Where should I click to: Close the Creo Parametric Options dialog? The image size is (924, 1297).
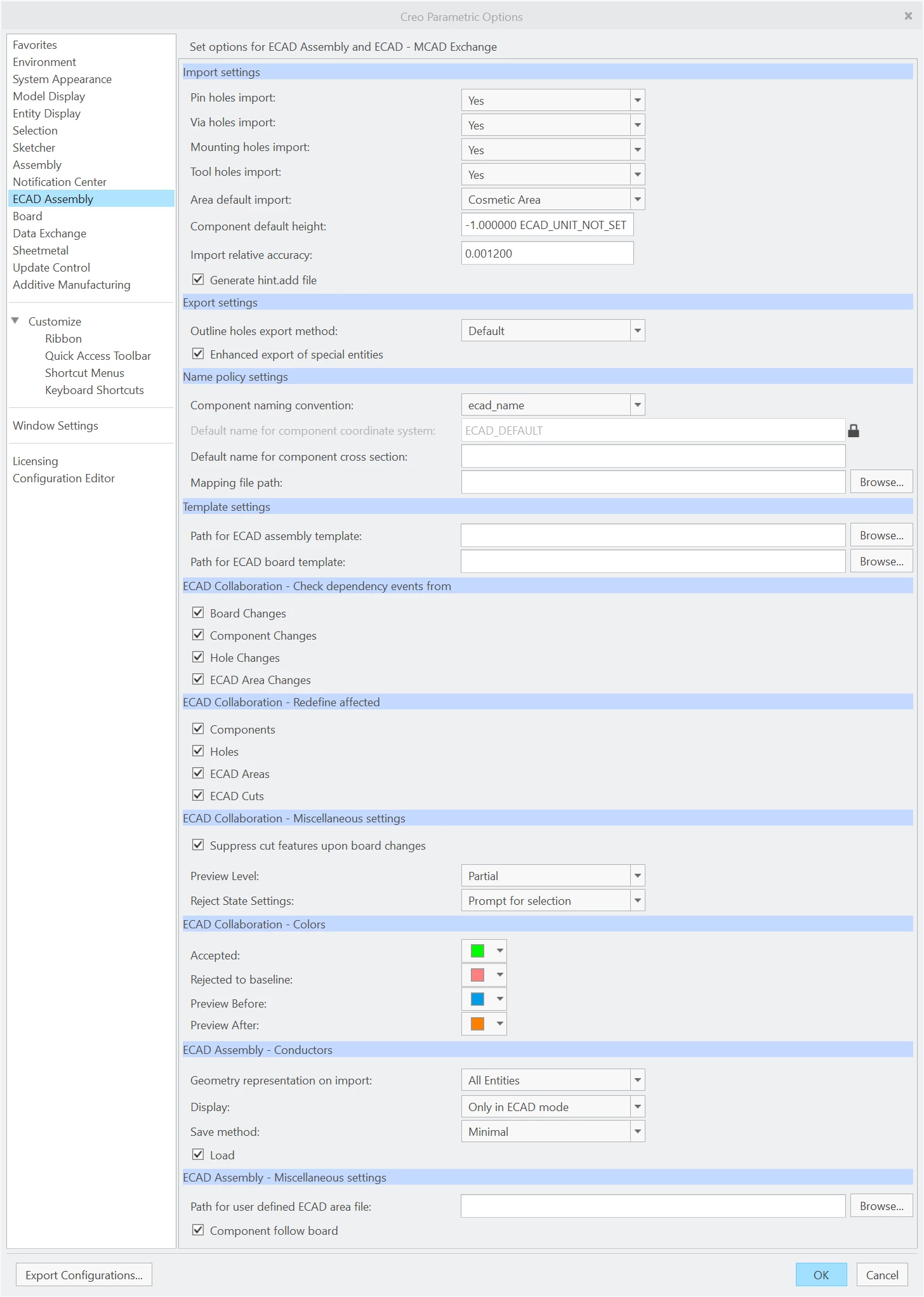(x=908, y=16)
